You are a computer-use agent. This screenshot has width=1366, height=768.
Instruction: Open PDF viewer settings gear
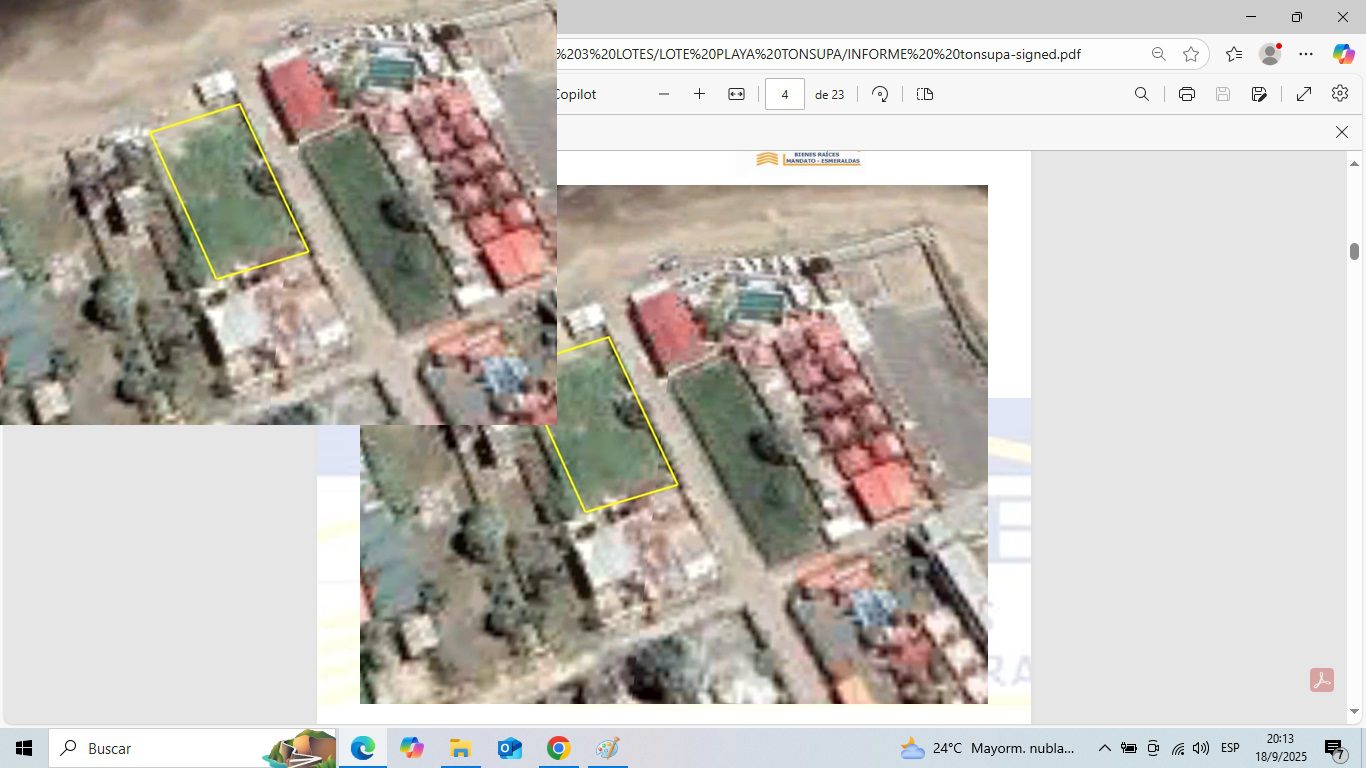[1340, 94]
